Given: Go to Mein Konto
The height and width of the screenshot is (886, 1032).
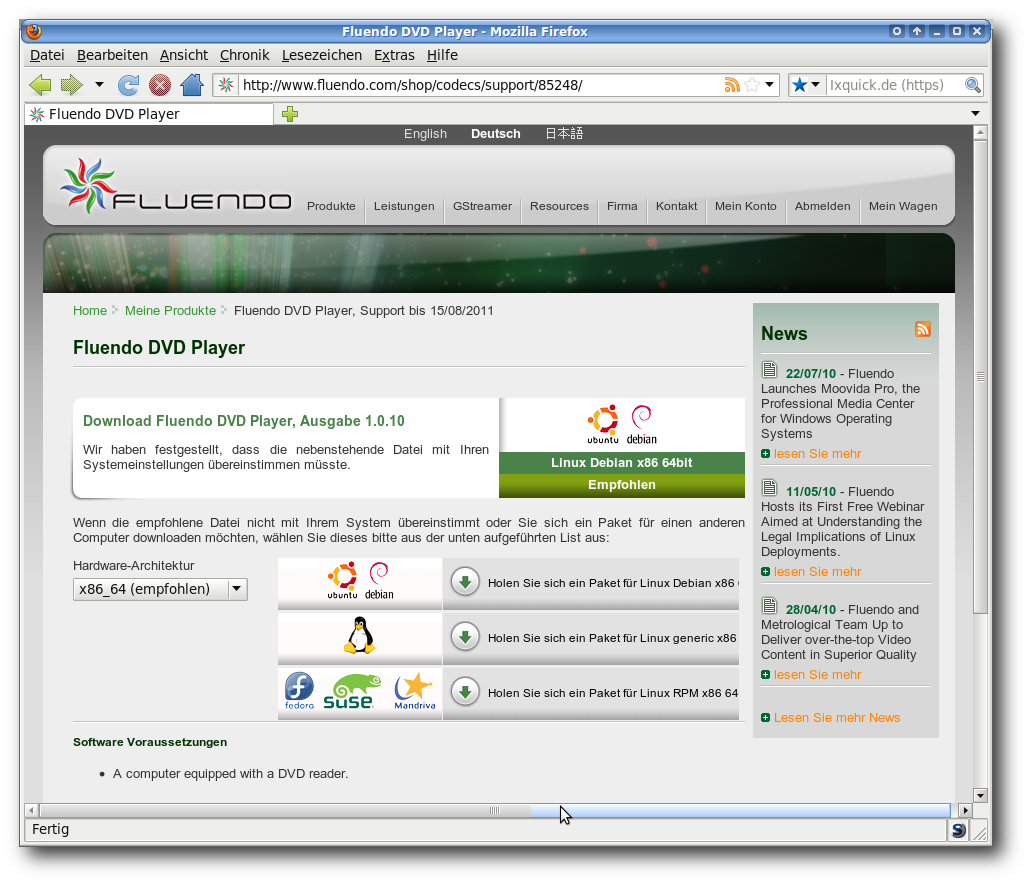Looking at the screenshot, I should coord(746,206).
